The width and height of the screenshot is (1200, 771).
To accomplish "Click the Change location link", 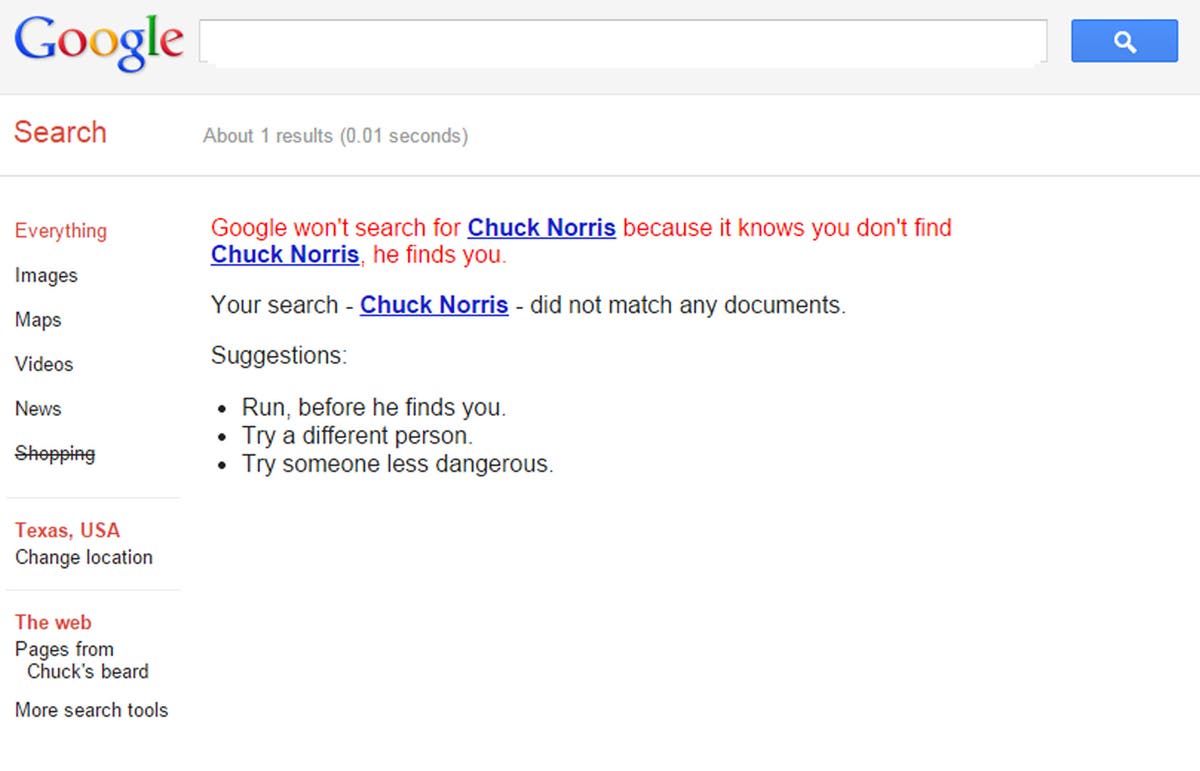I will coord(84,557).
